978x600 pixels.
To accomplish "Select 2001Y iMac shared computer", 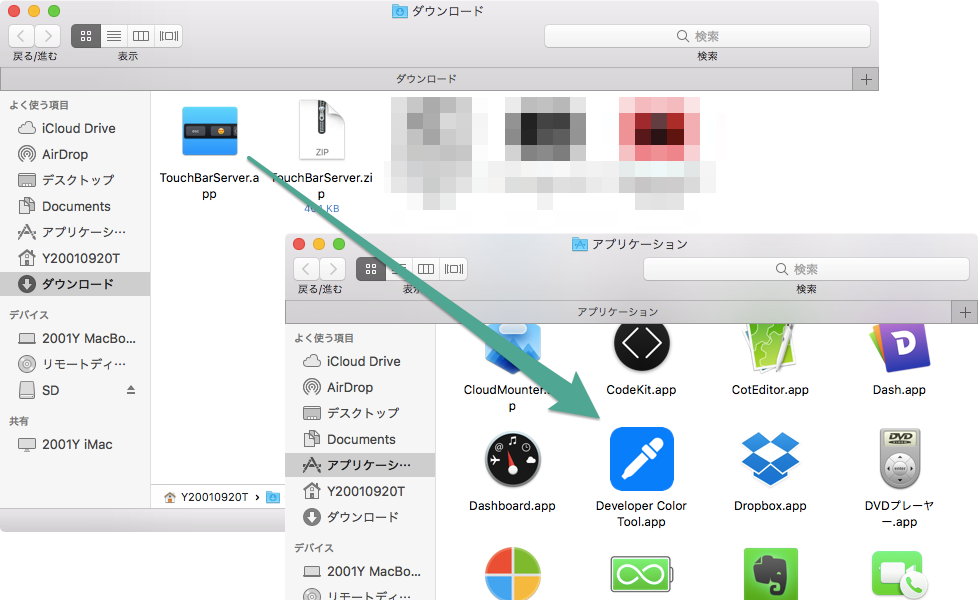I will 75,445.
